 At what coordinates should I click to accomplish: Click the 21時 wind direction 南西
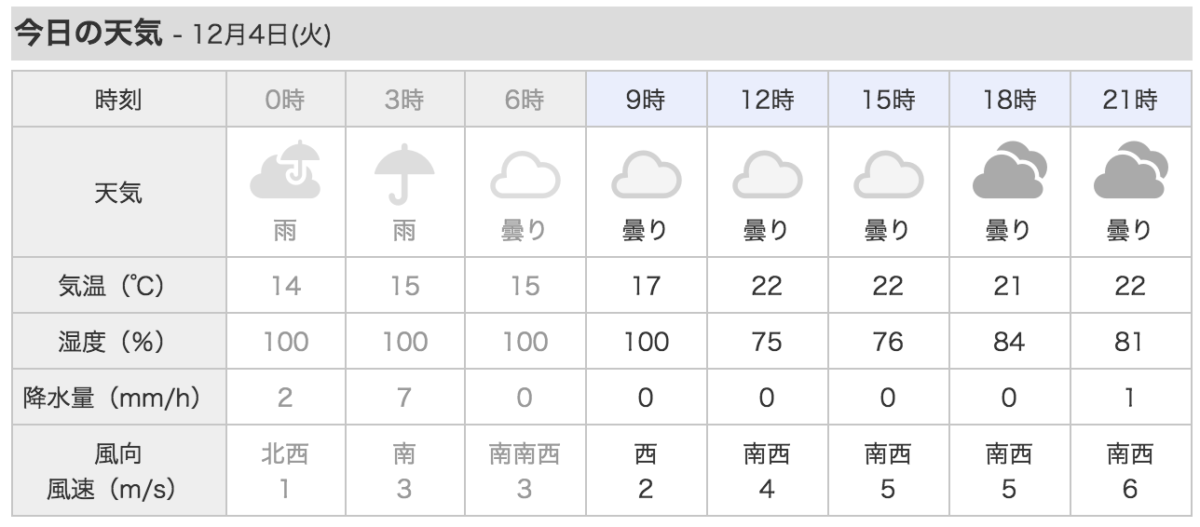1129,455
